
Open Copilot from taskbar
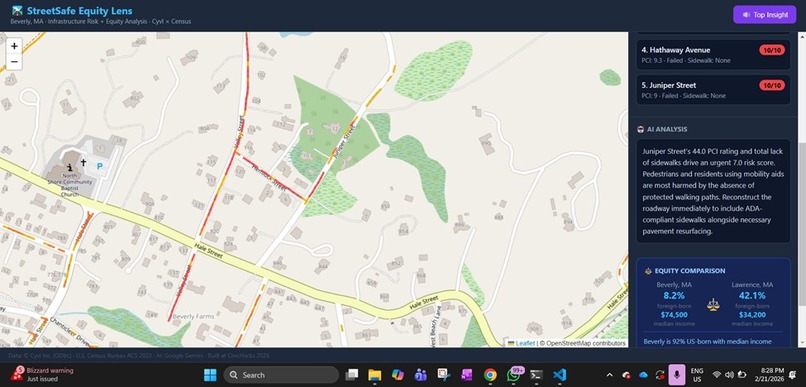[398, 375]
